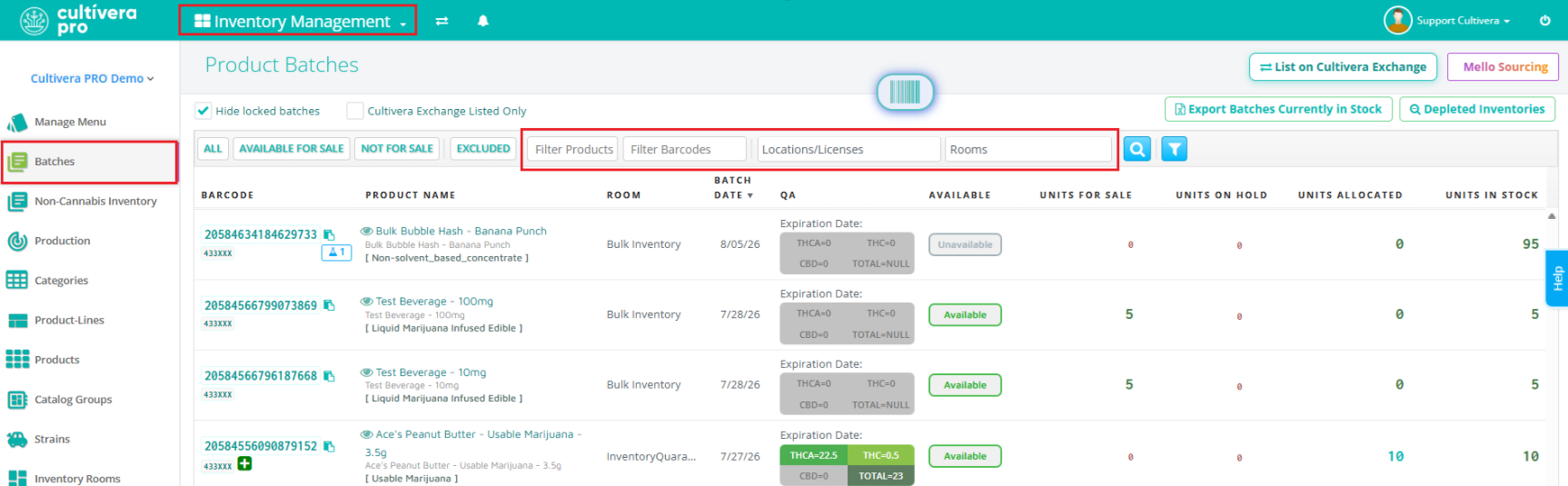Open the Help side tab
The image size is (1568, 486).
click(1557, 278)
